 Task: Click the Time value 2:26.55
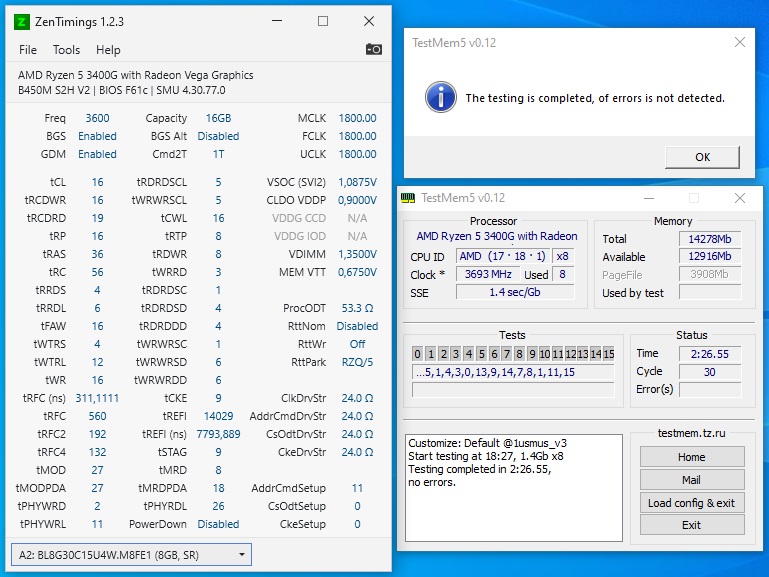[x=710, y=354]
